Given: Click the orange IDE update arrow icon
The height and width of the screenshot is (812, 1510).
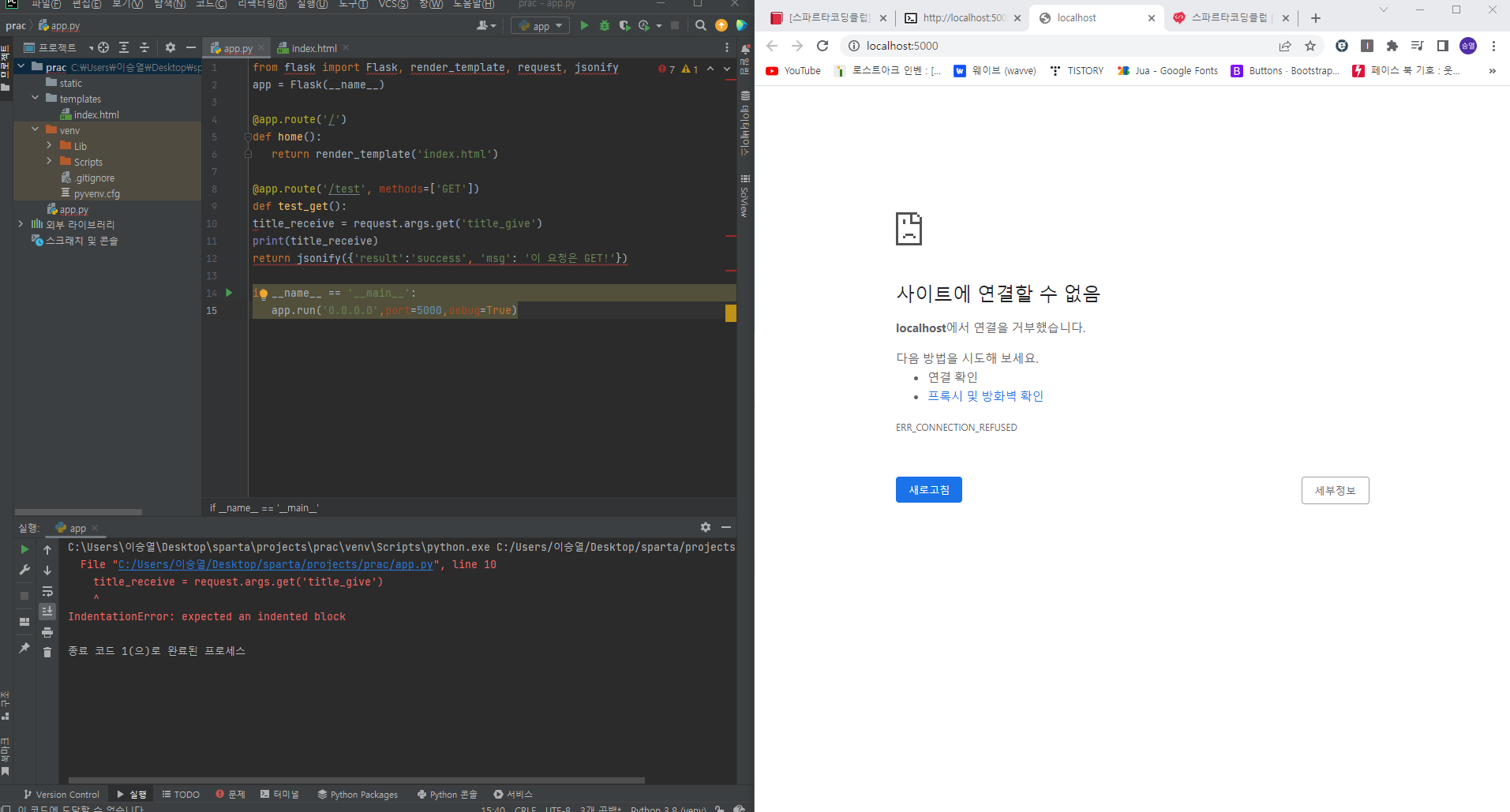Looking at the screenshot, I should click(721, 25).
